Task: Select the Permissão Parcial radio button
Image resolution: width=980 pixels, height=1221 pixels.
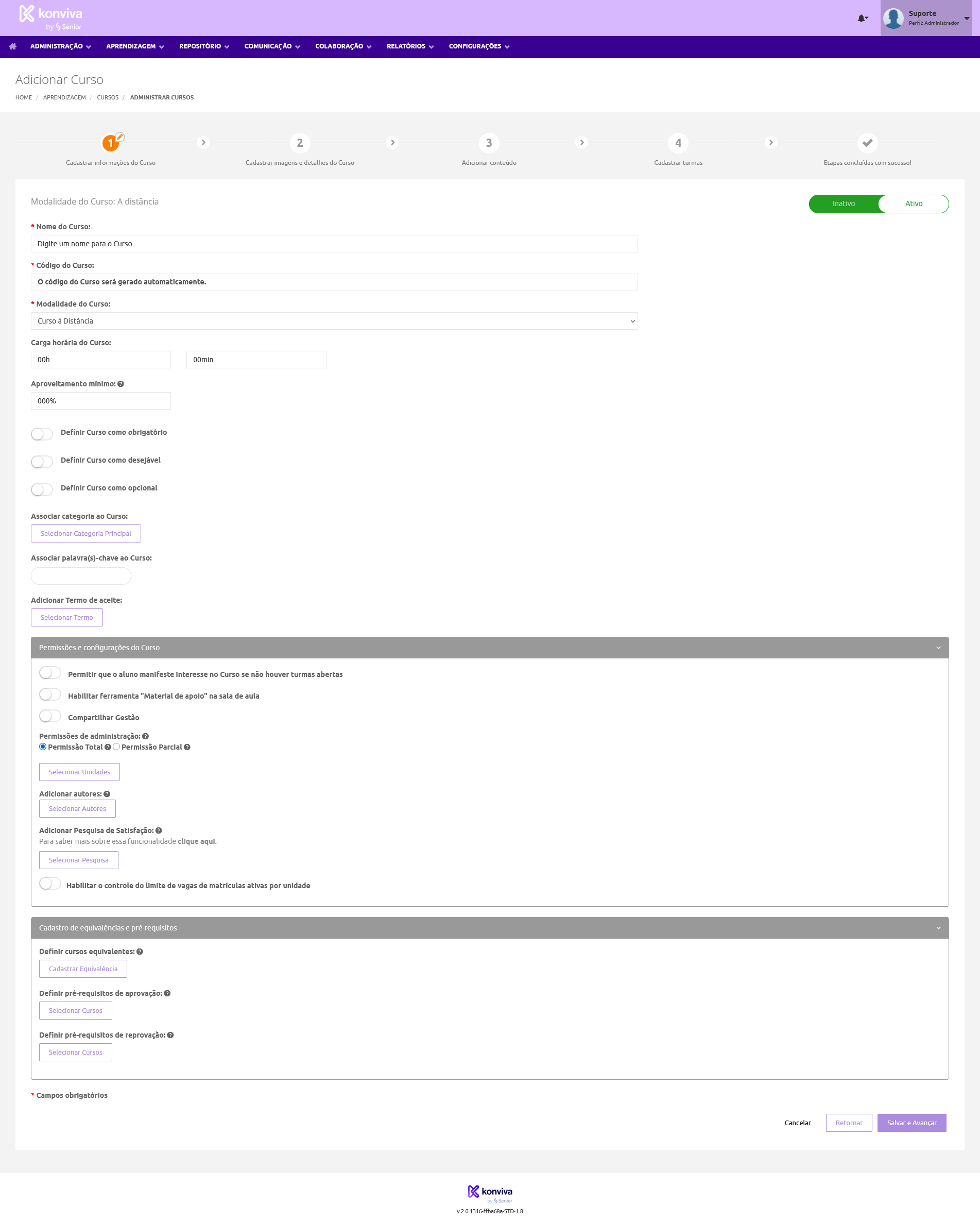Action: (x=116, y=747)
